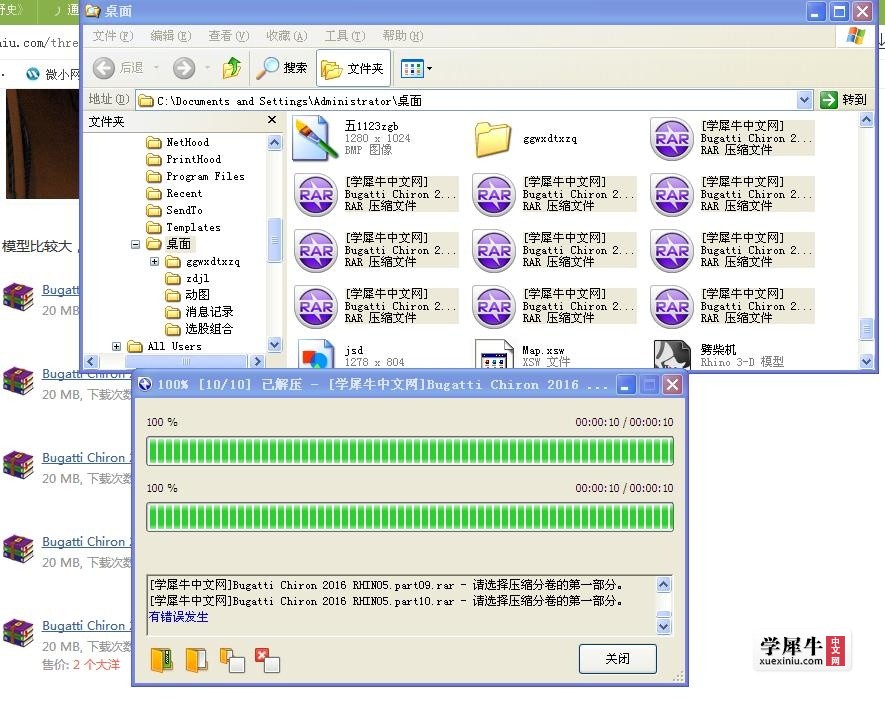Open the 文件(F) menu
885x704 pixels.
point(113,36)
